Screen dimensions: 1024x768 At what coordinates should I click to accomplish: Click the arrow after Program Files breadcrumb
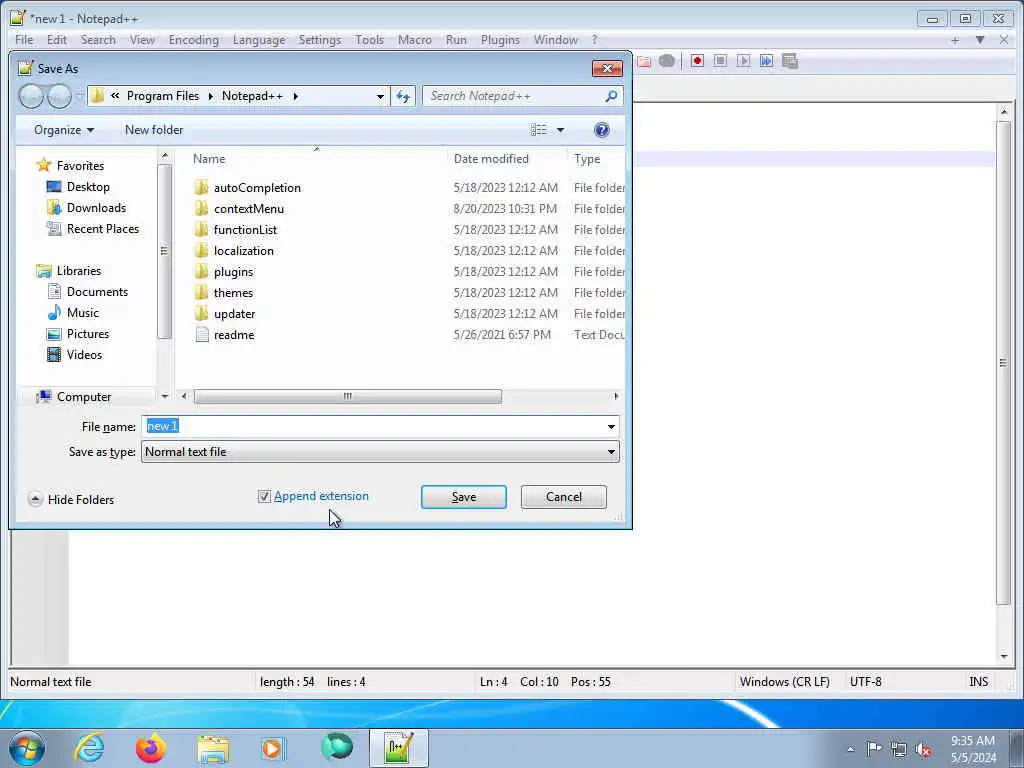coord(210,96)
